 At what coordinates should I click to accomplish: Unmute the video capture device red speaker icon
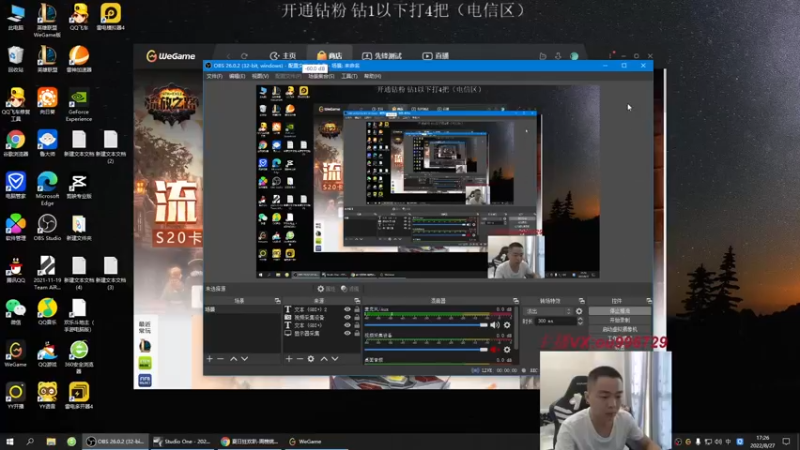pos(494,349)
